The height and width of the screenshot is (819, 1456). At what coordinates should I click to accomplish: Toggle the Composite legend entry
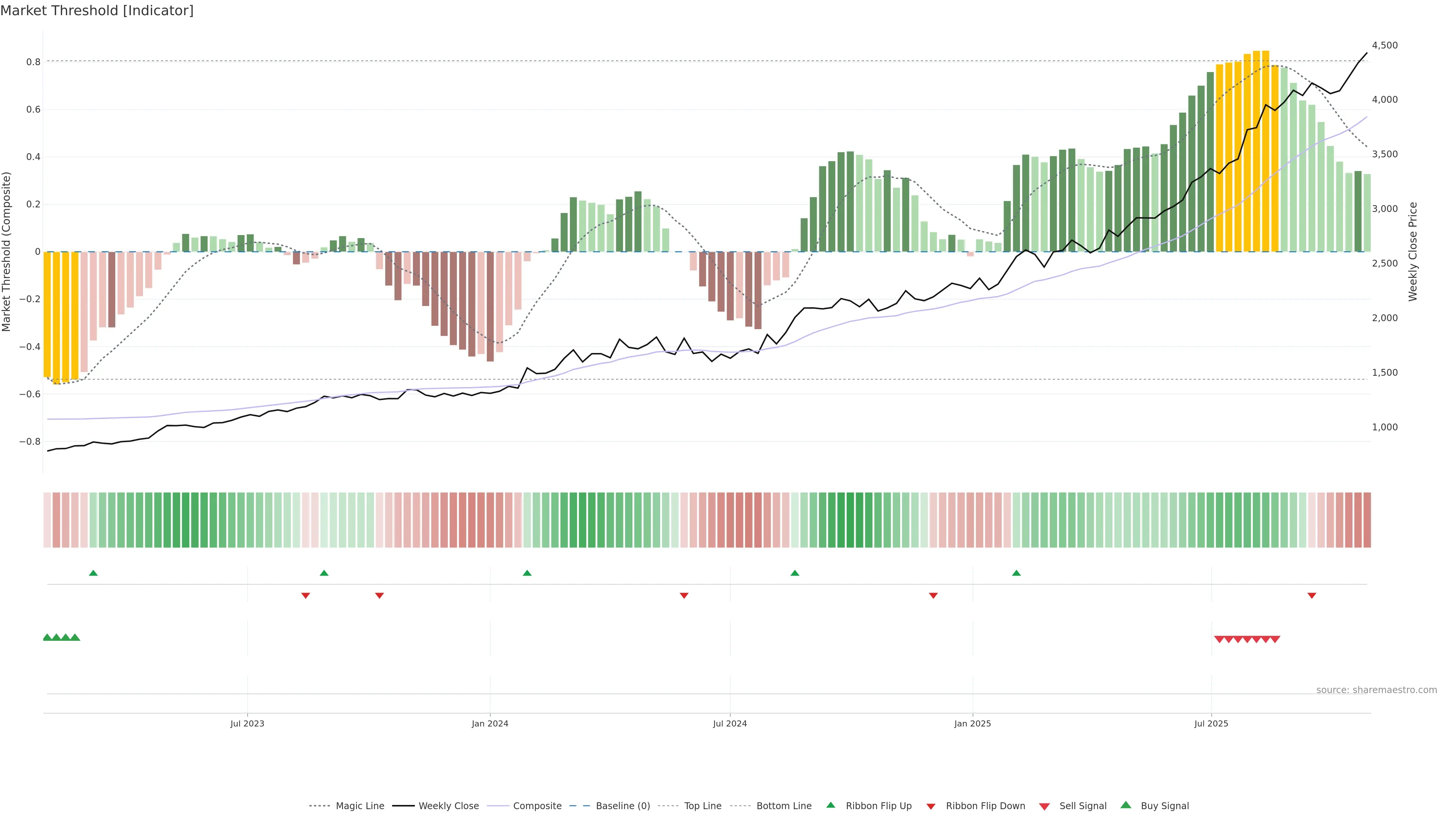pos(537,806)
